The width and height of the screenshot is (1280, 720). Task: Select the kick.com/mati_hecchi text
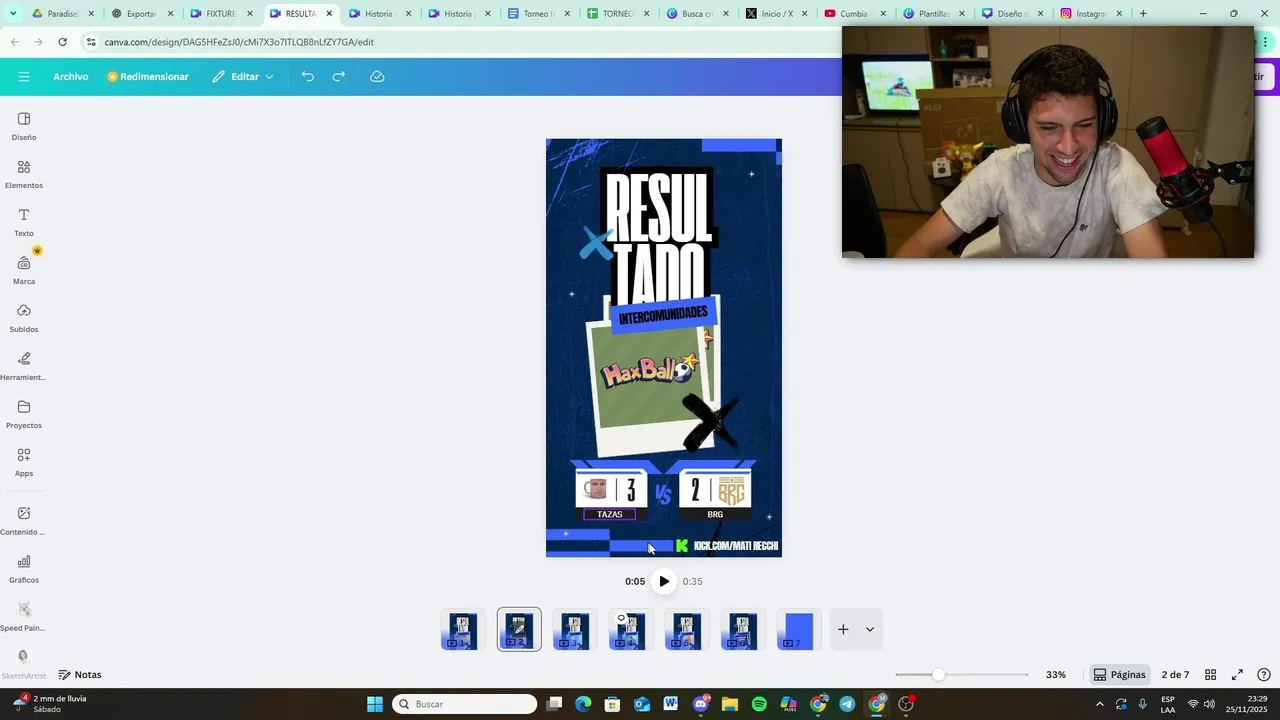click(736, 546)
